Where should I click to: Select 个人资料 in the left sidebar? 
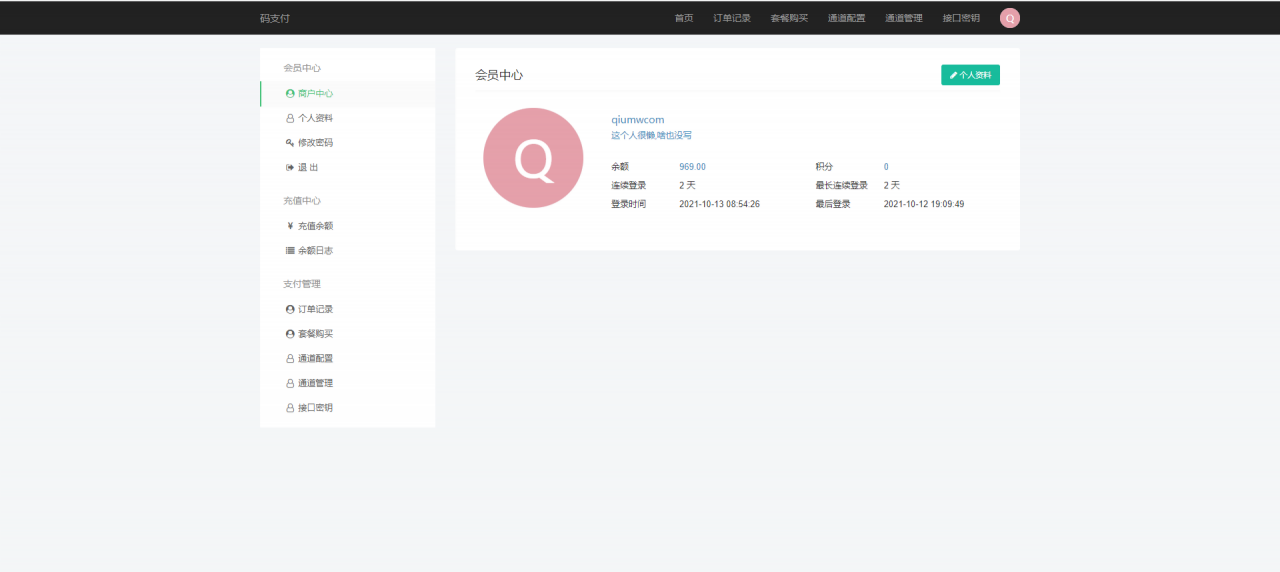pyautogui.click(x=315, y=118)
